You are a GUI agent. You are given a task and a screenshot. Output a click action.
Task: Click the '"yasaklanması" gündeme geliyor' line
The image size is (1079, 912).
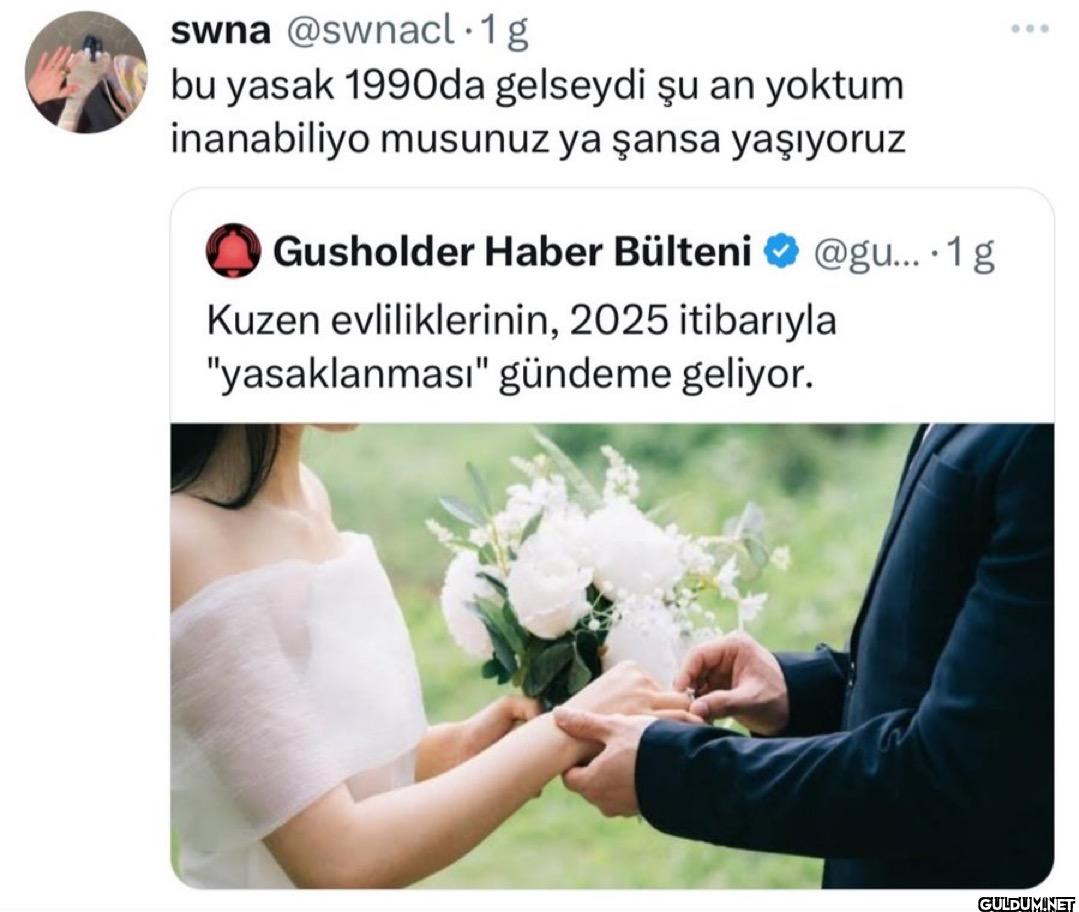510,376
